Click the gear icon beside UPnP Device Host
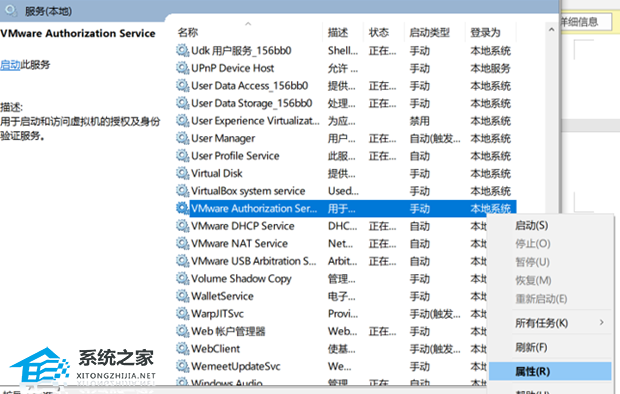 [x=182, y=68]
